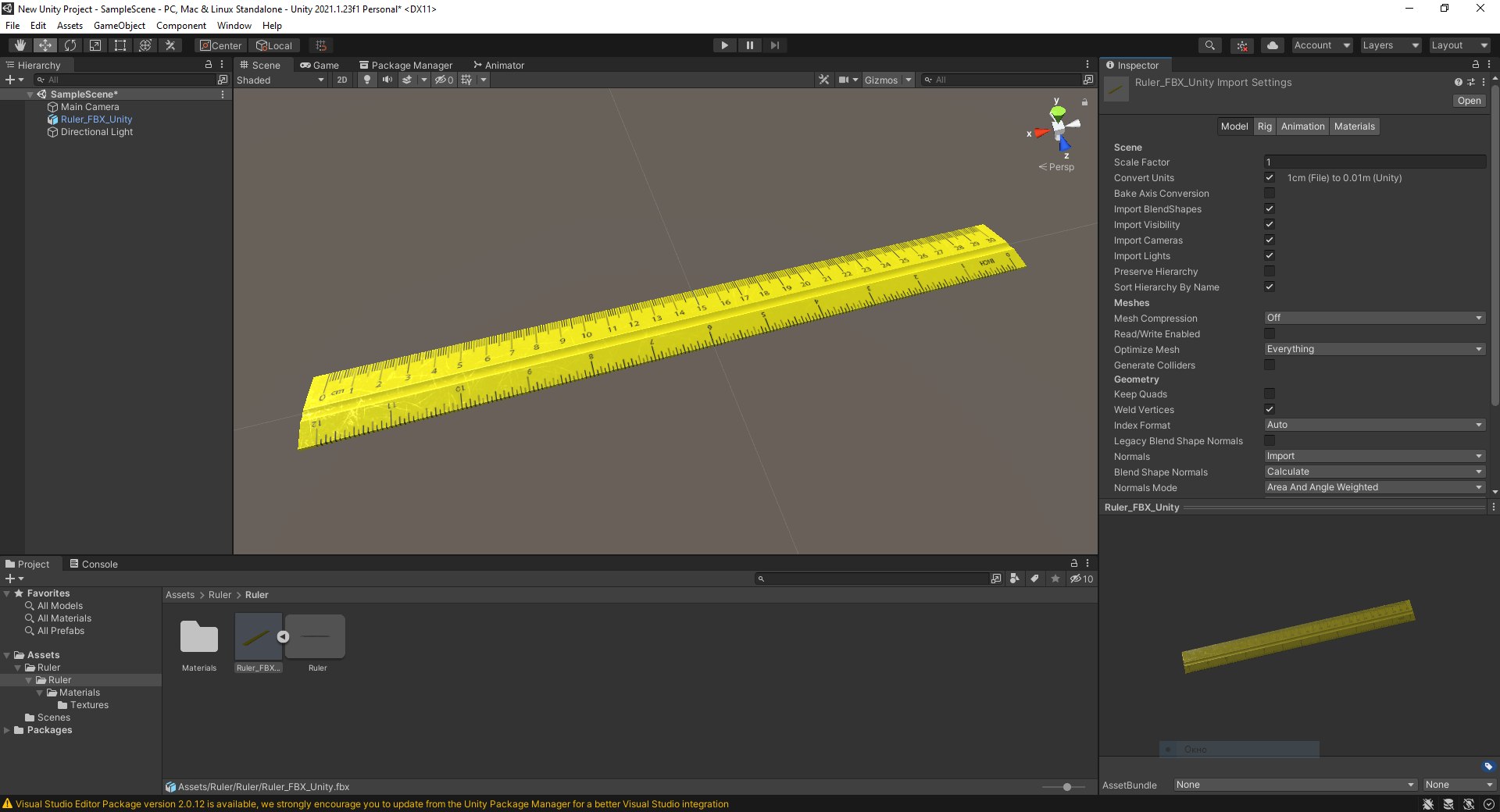Switch to the Rig tab

[1264, 126]
